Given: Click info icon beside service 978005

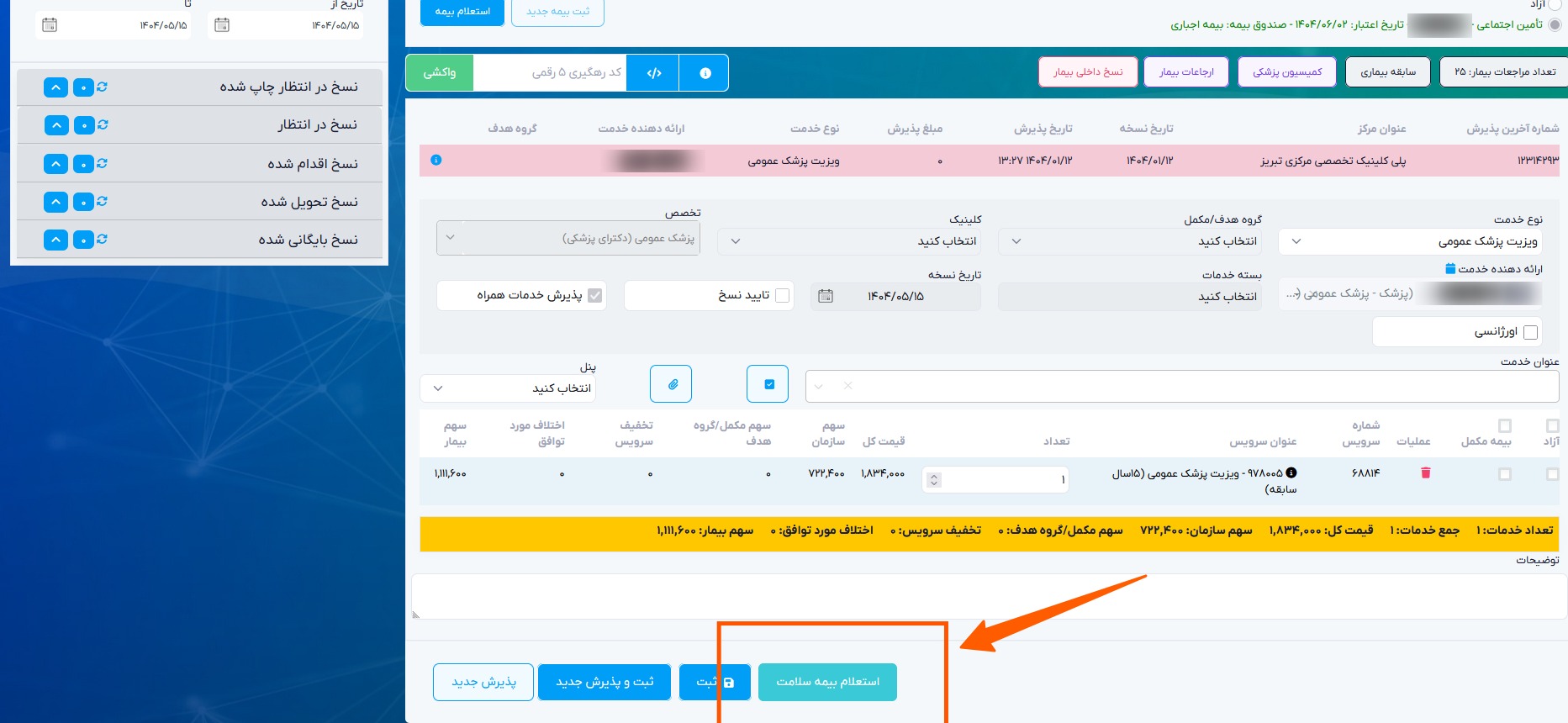Looking at the screenshot, I should (x=1291, y=472).
